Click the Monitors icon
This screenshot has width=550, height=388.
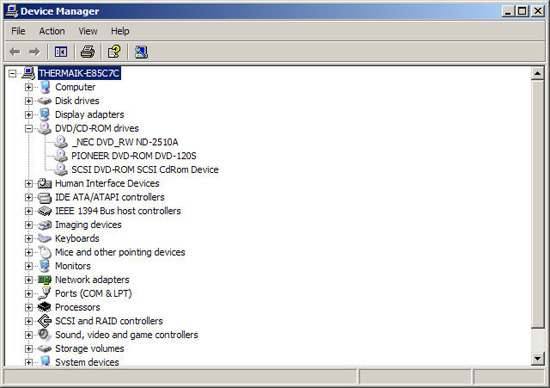[45, 266]
